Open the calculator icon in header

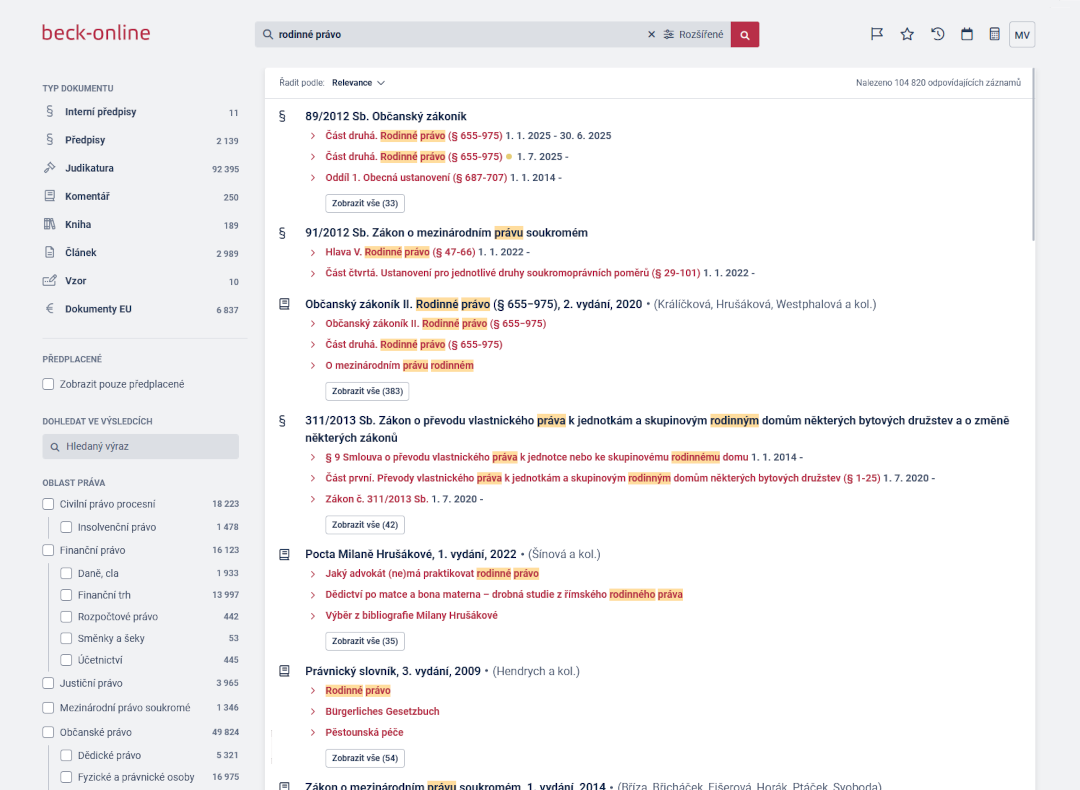pyautogui.click(x=994, y=34)
